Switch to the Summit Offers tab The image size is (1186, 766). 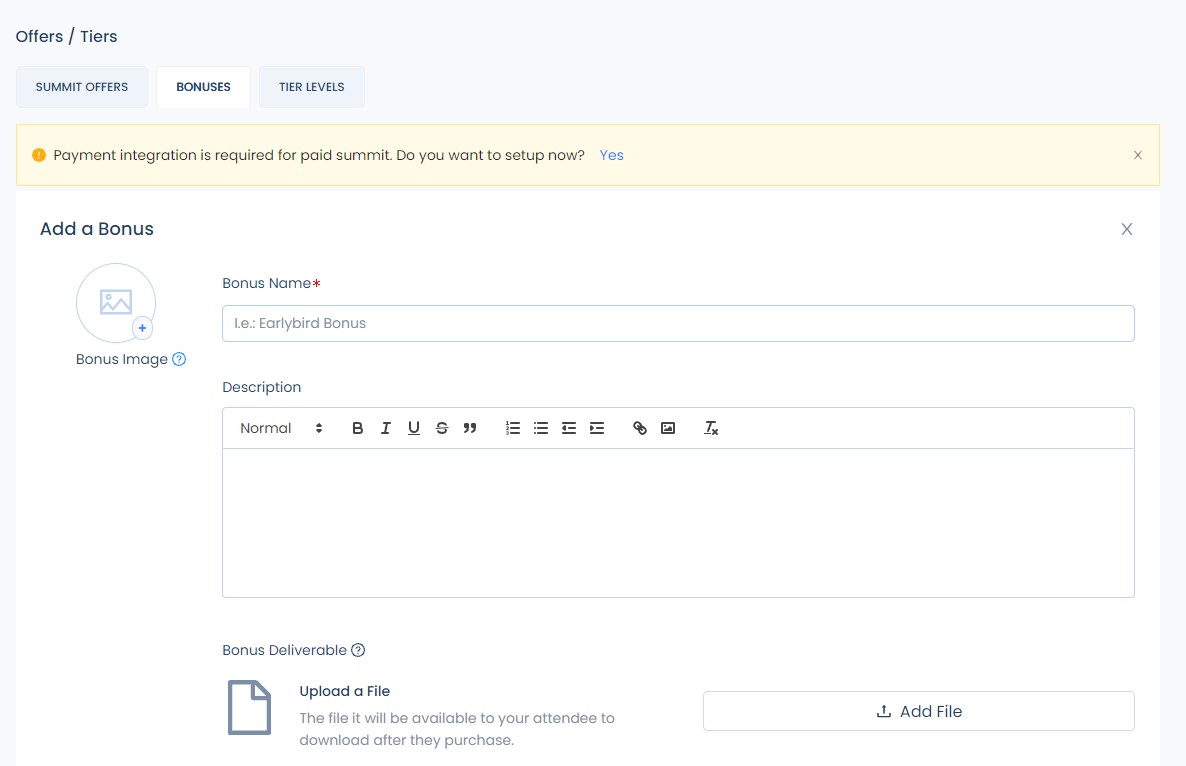(x=82, y=87)
